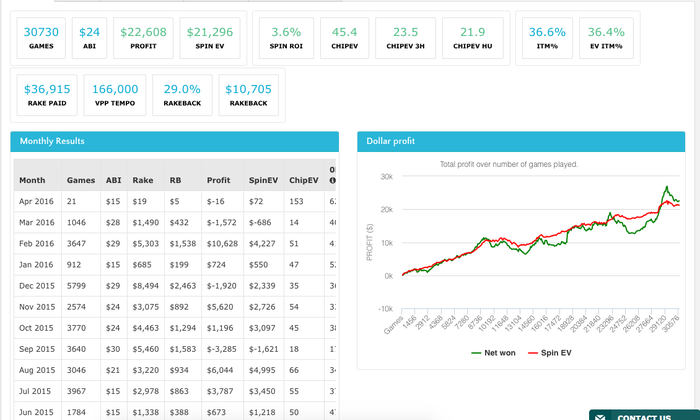Select the $21,296 Spin EV card
Image resolution: width=700 pixels, height=420 pixels.
(x=210, y=38)
